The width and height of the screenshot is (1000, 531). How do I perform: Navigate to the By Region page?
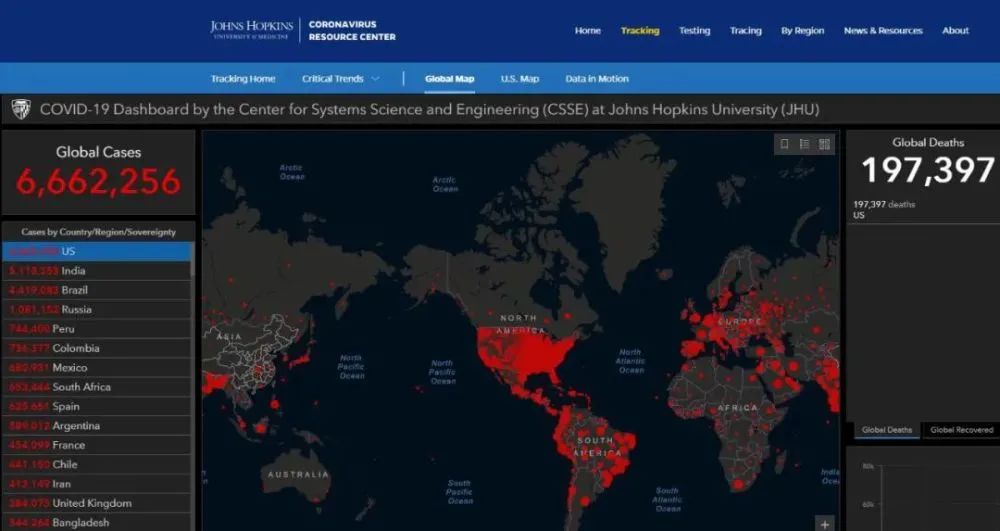pyautogui.click(x=802, y=30)
